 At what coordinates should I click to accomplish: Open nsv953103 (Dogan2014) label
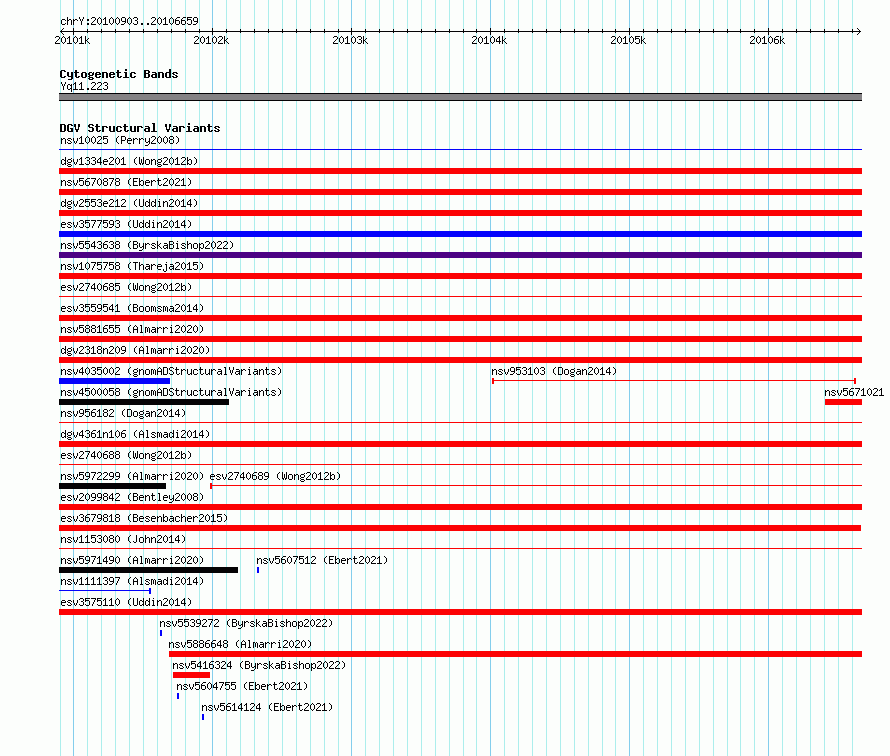(554, 371)
